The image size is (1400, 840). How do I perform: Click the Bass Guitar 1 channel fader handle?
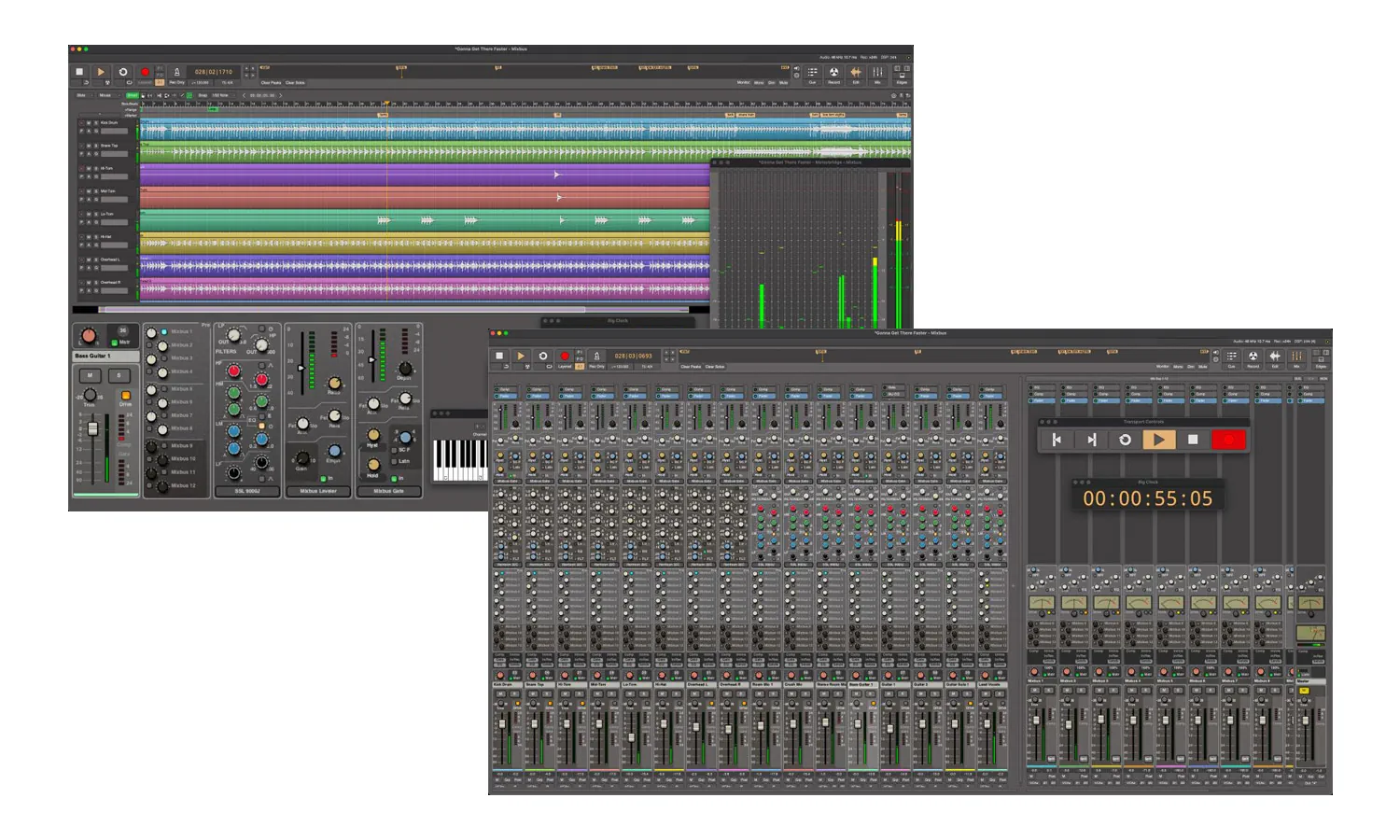[92, 429]
